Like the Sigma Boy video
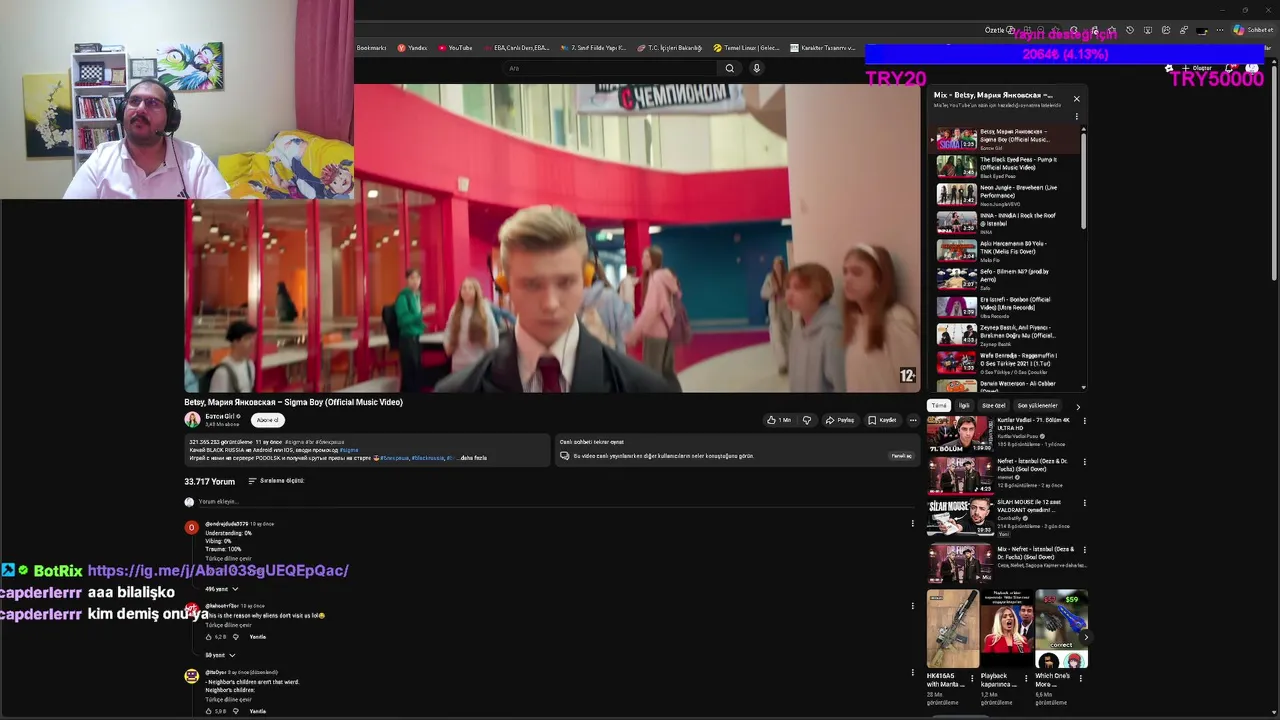Image resolution: width=1280 pixels, height=720 pixels. tap(779, 420)
